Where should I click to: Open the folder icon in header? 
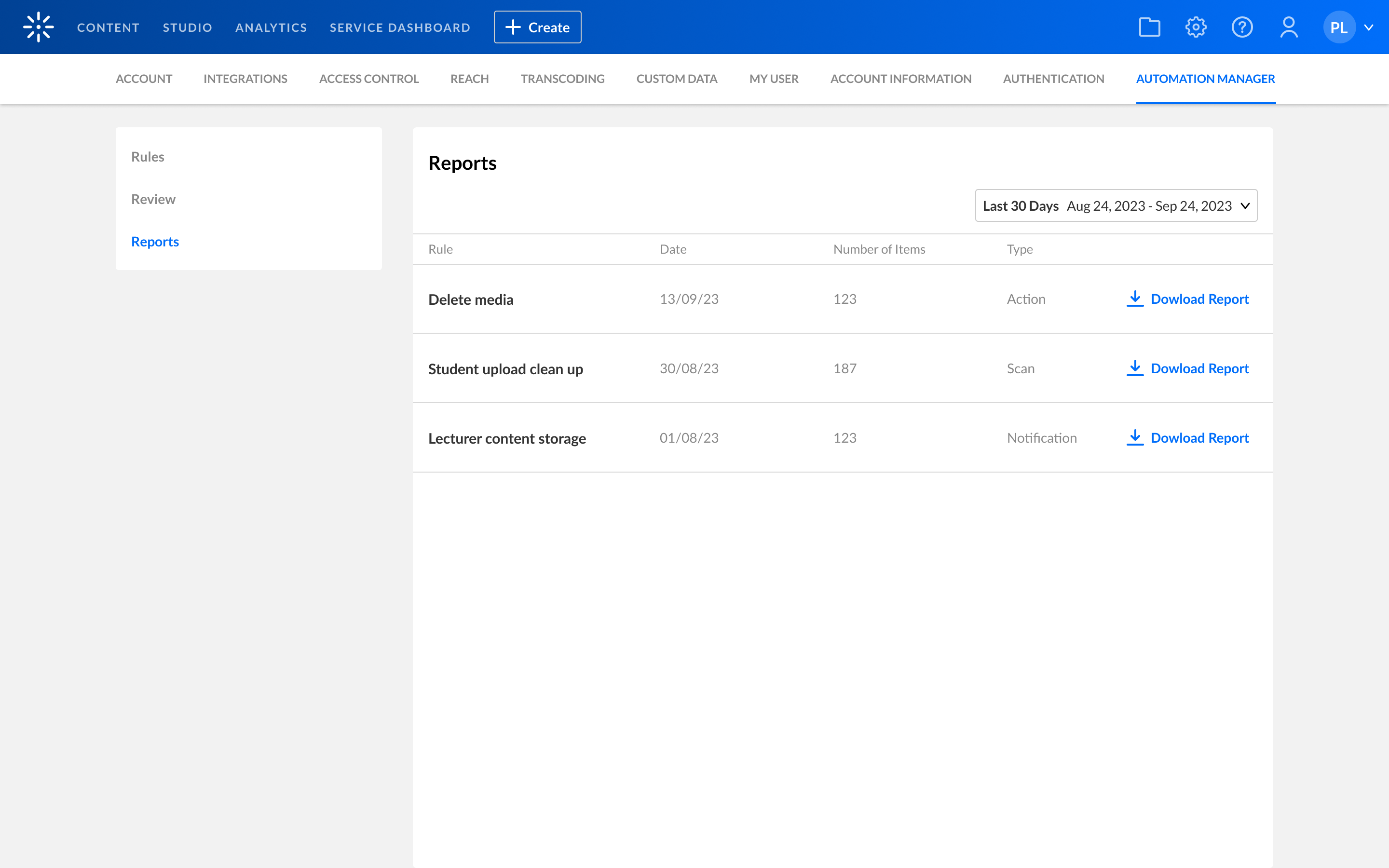(1149, 27)
